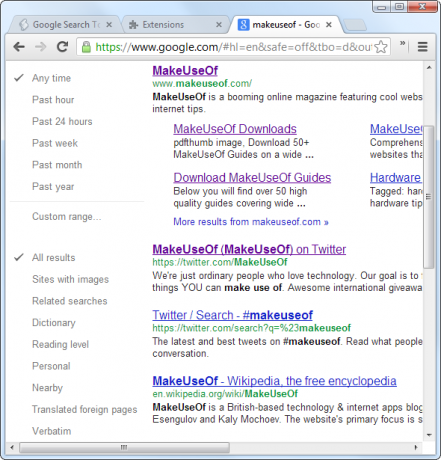Click More results from makeuseof.com
The image size is (441, 460).
point(251,222)
